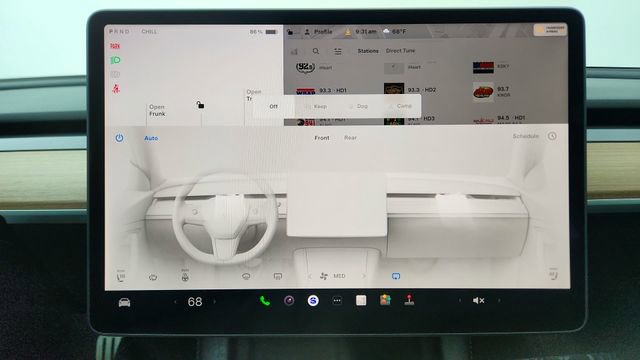
Task: Tap the CHILL drive mode label
Action: pos(149,31)
